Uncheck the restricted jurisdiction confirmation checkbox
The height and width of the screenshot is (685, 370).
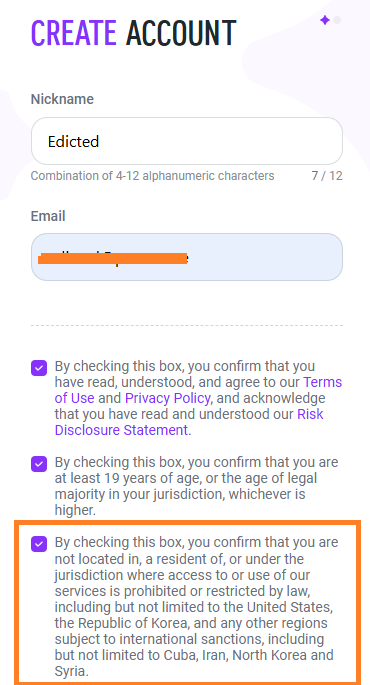point(39,544)
